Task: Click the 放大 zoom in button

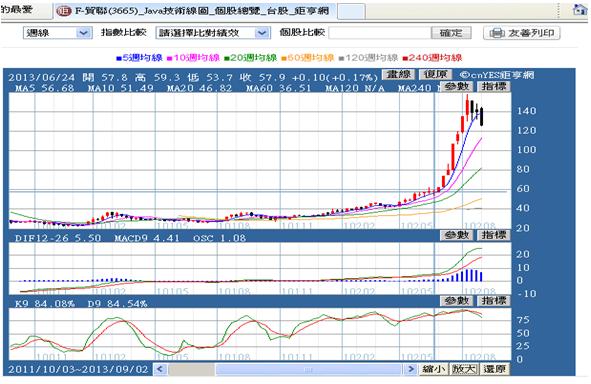Action: pos(464,369)
